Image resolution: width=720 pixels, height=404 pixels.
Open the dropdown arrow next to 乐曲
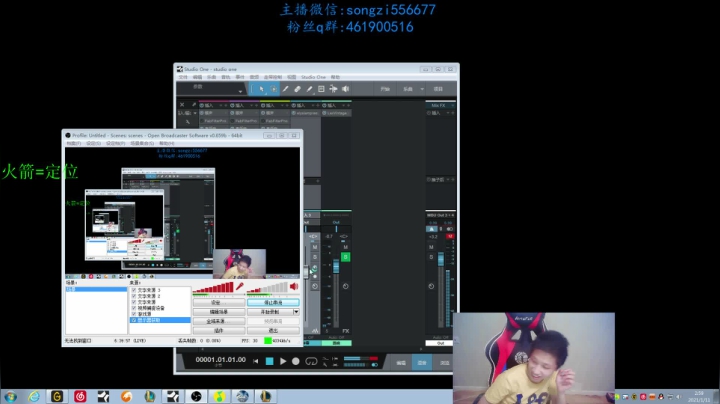[x=422, y=89]
